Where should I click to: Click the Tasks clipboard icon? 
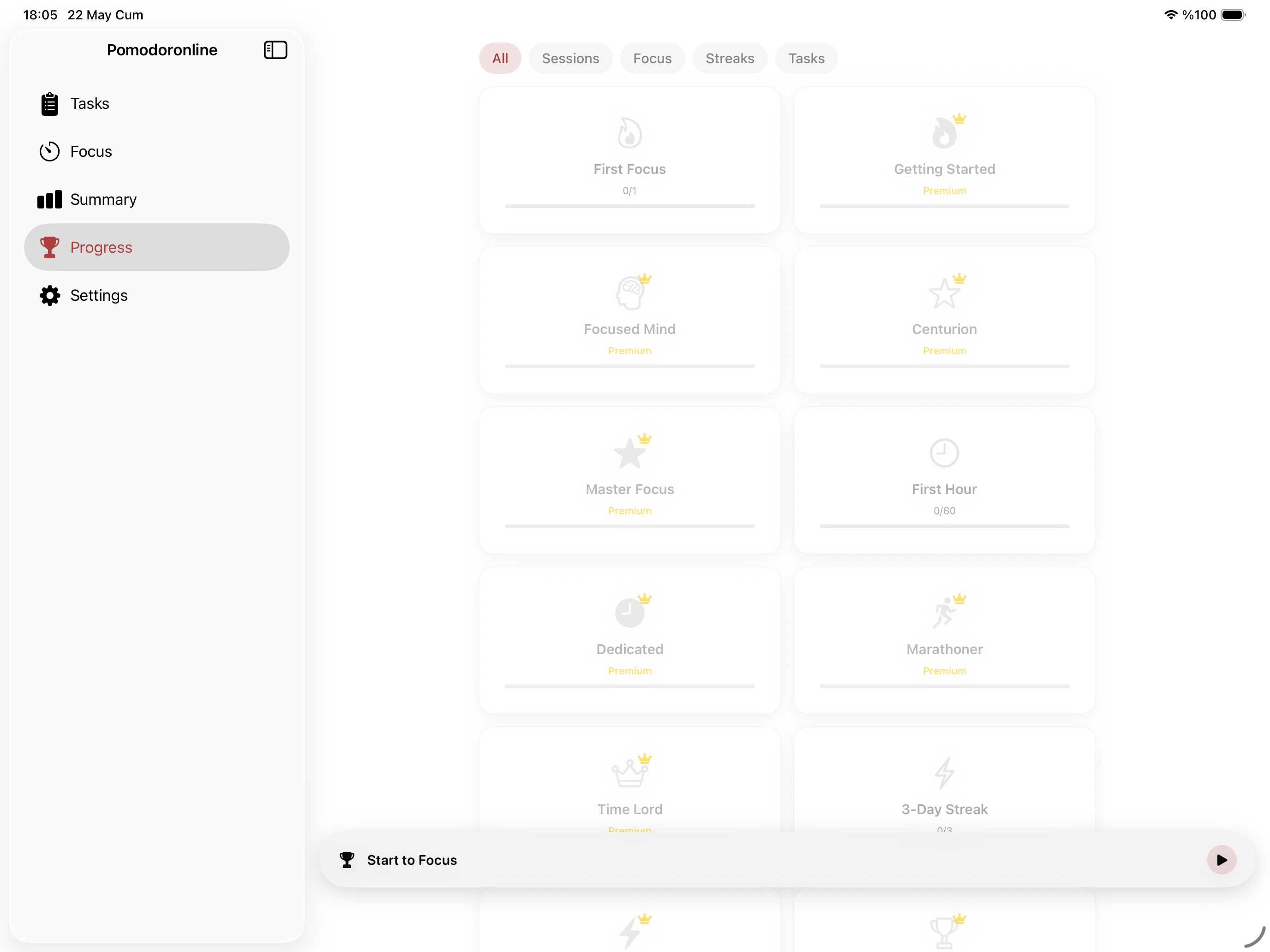click(49, 104)
